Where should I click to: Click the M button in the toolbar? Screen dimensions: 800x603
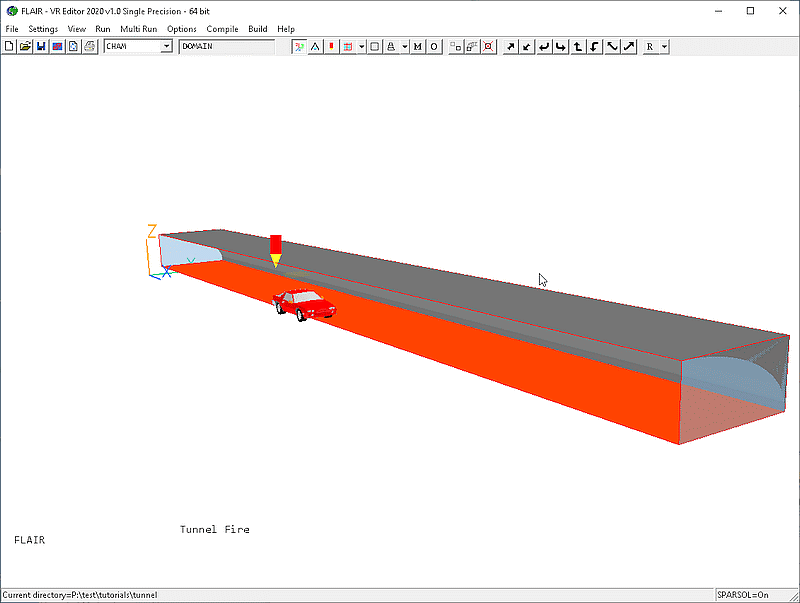tap(417, 47)
